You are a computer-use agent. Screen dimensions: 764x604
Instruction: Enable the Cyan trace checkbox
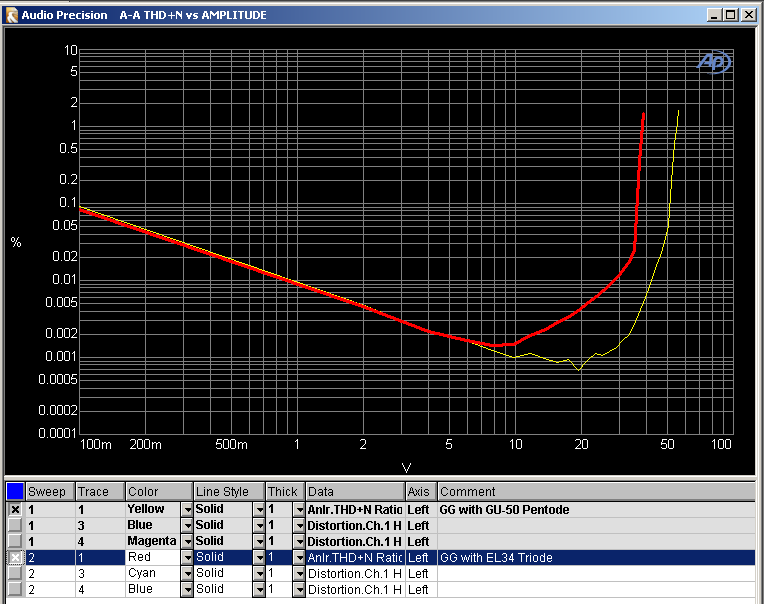coord(15,573)
